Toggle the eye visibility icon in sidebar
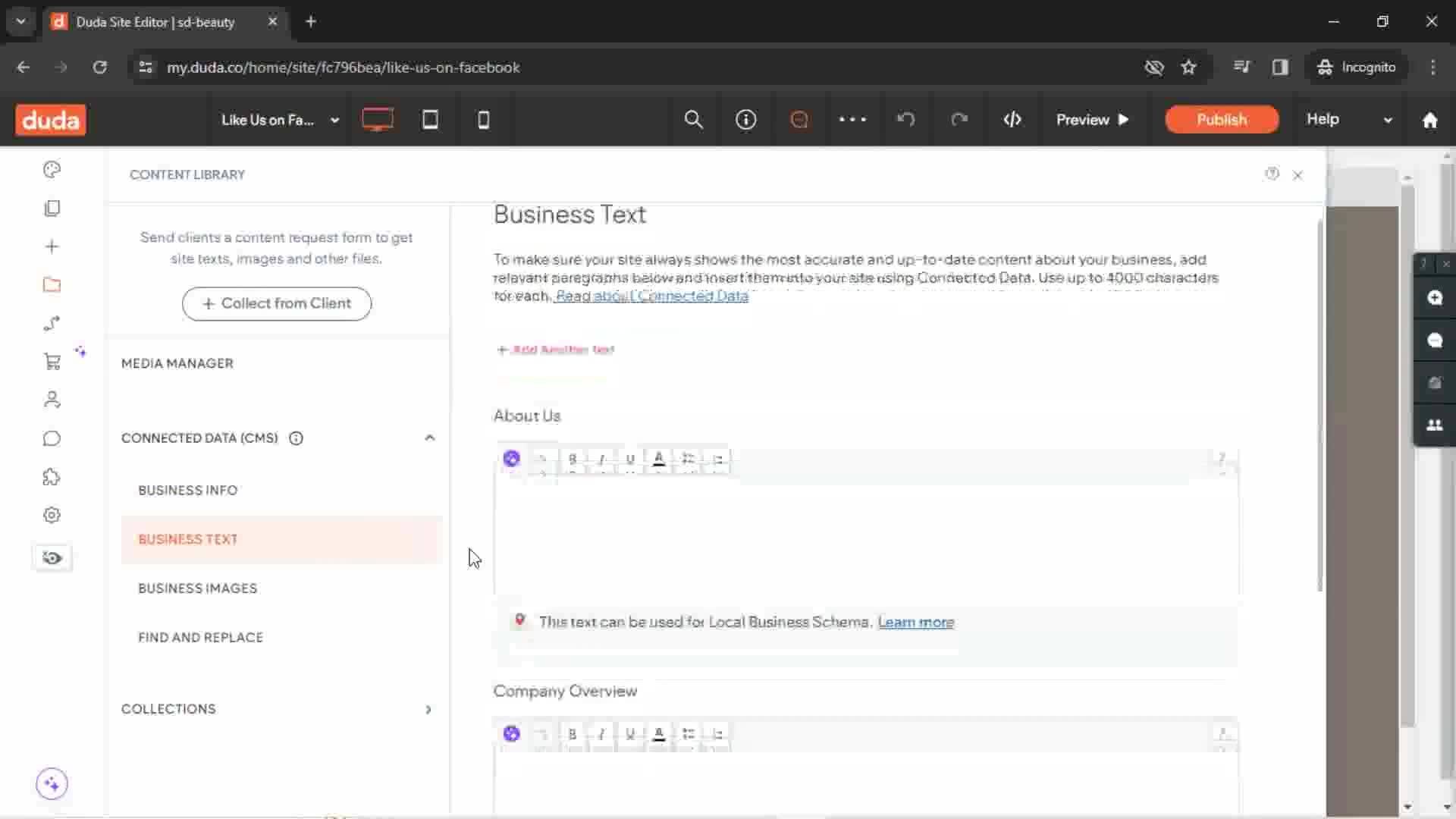 [x=52, y=558]
